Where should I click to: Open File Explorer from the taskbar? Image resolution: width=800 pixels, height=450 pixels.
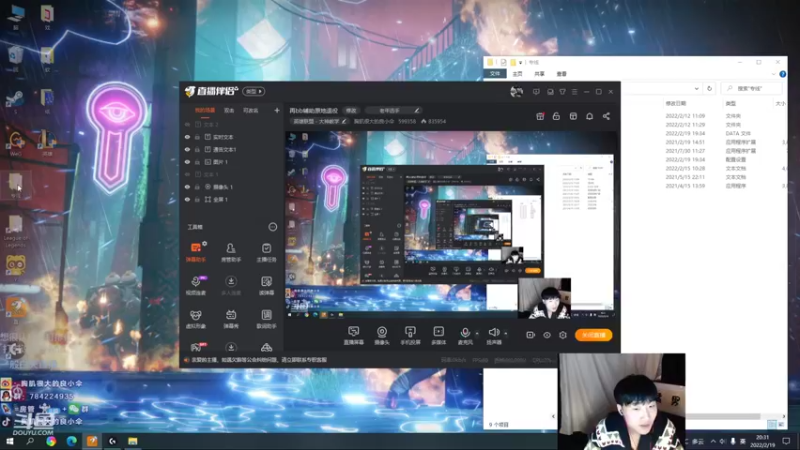[x=133, y=441]
